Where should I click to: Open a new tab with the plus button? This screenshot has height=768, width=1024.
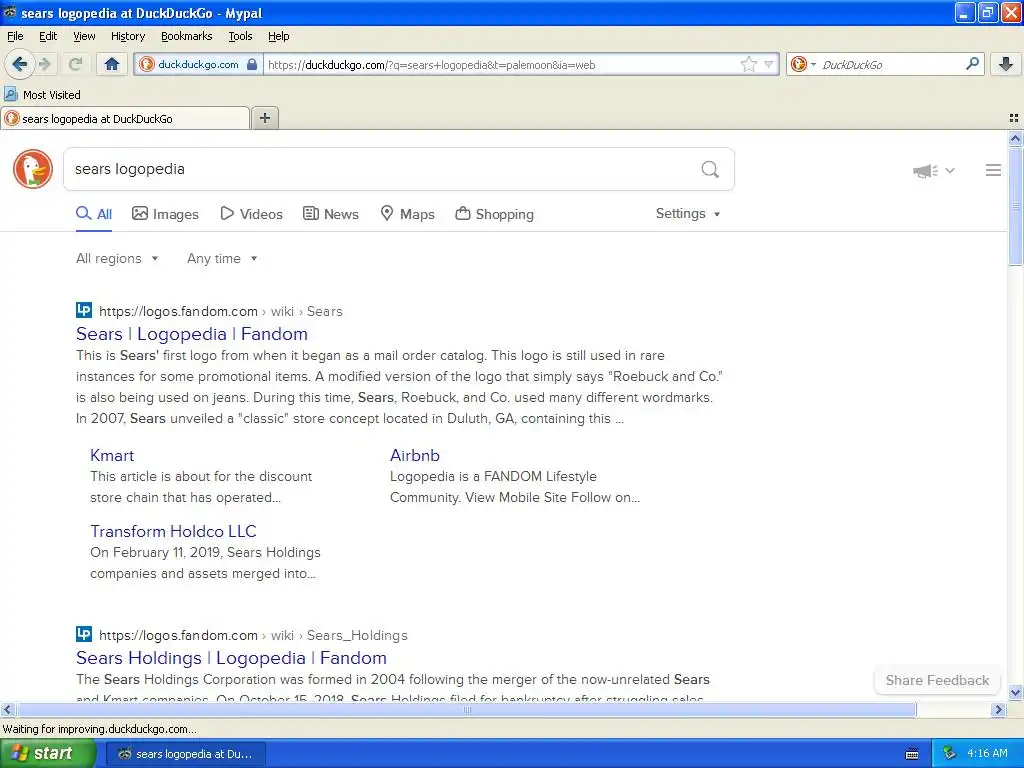pos(264,118)
